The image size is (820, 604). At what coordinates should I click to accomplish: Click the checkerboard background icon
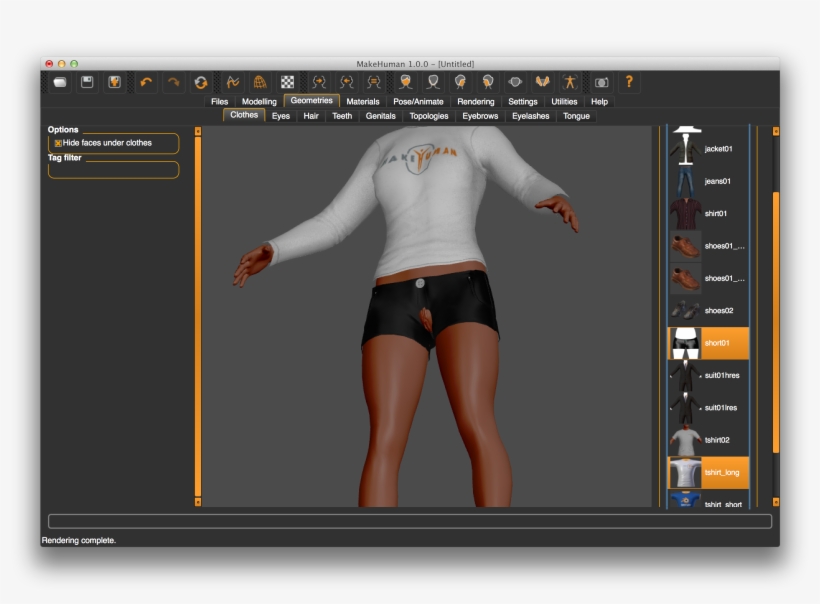pos(288,82)
